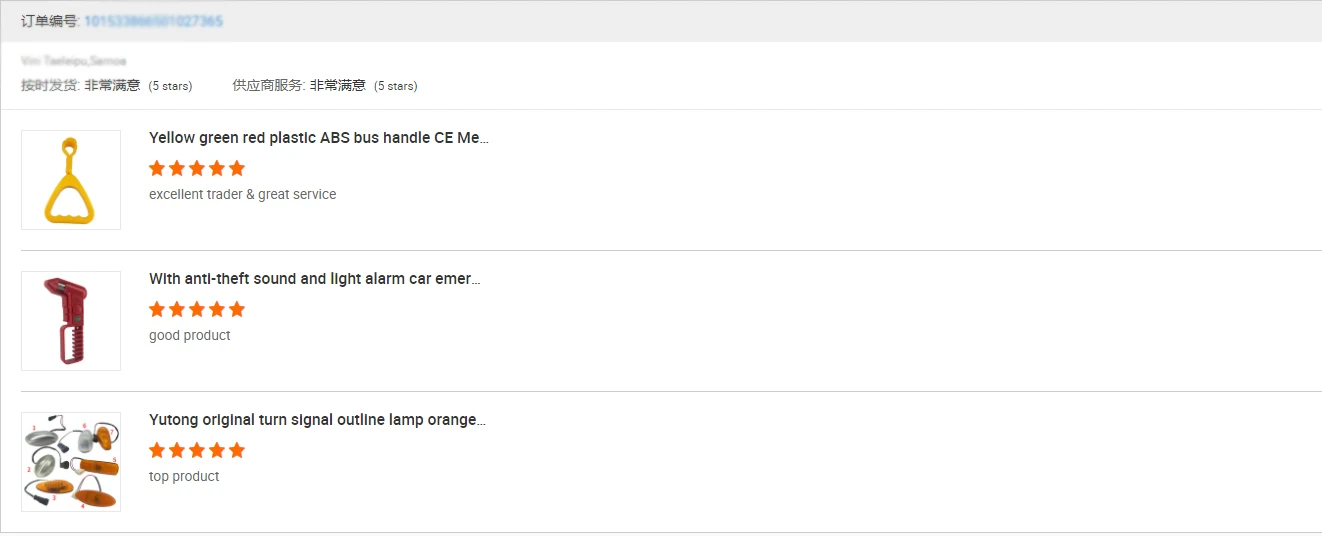Click the 供应商服务 rating label

(x=267, y=86)
